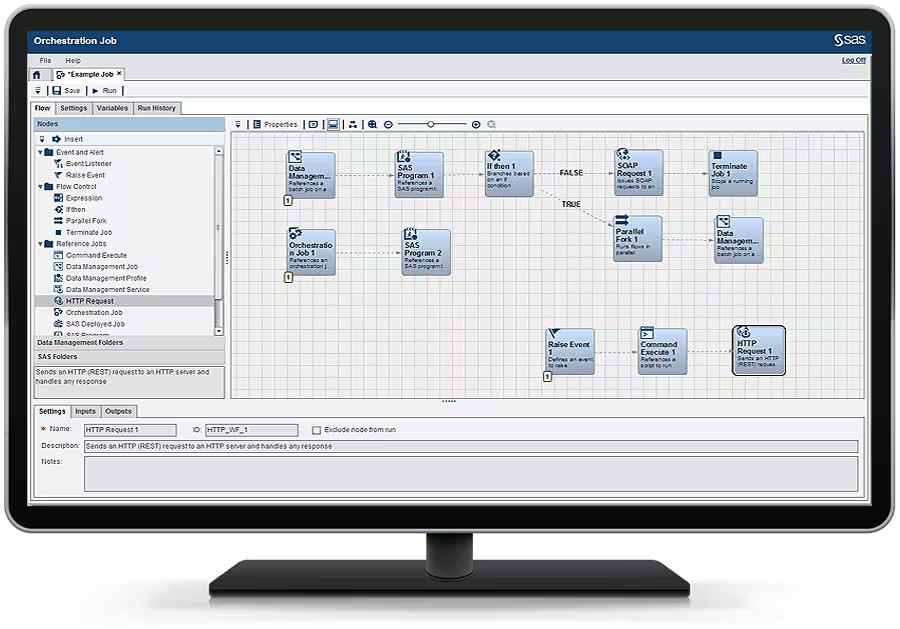
Task: Select the Command Execute 1 node
Action: [662, 351]
